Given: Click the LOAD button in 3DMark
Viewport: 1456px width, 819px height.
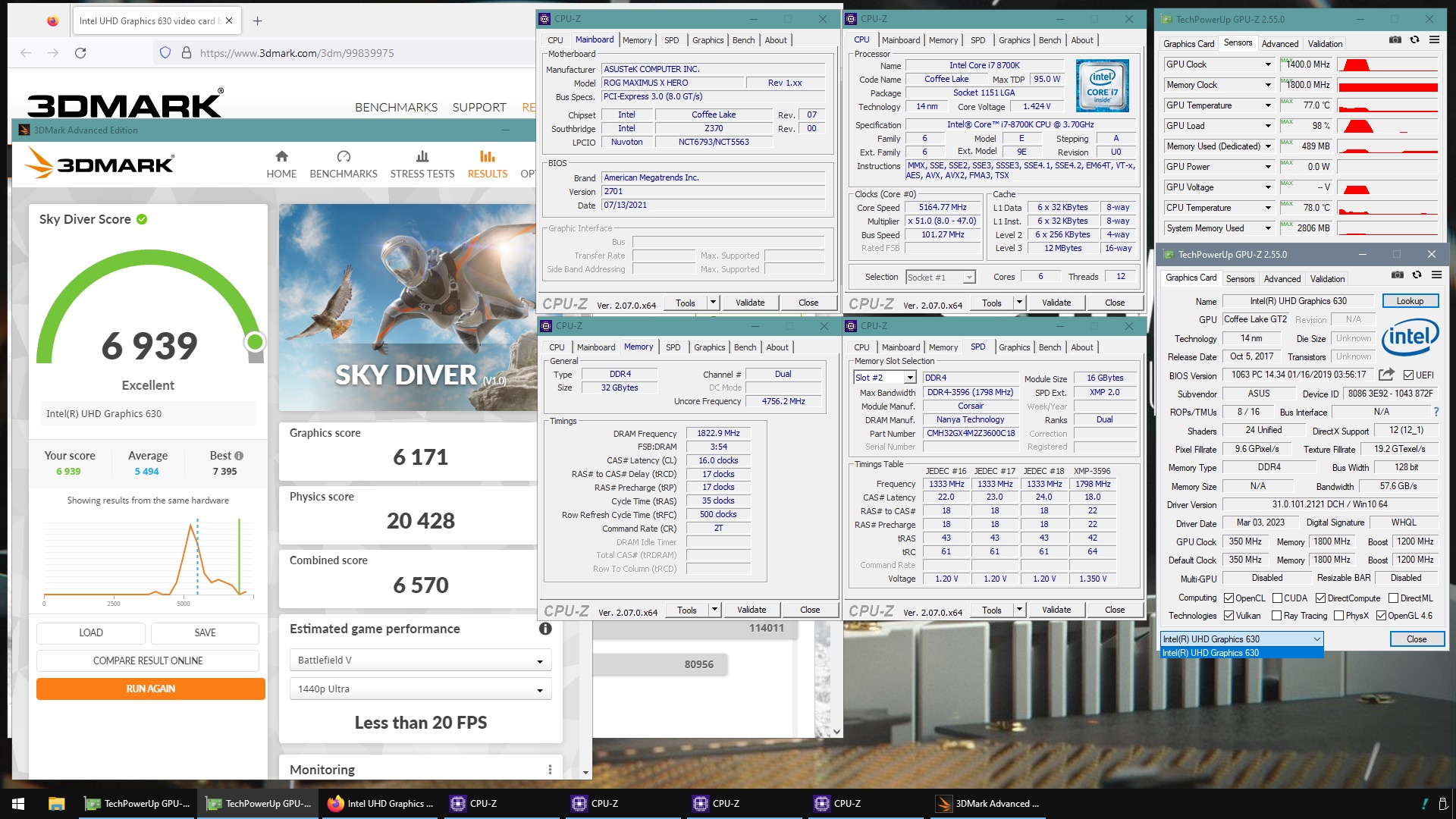Looking at the screenshot, I should click(x=91, y=632).
